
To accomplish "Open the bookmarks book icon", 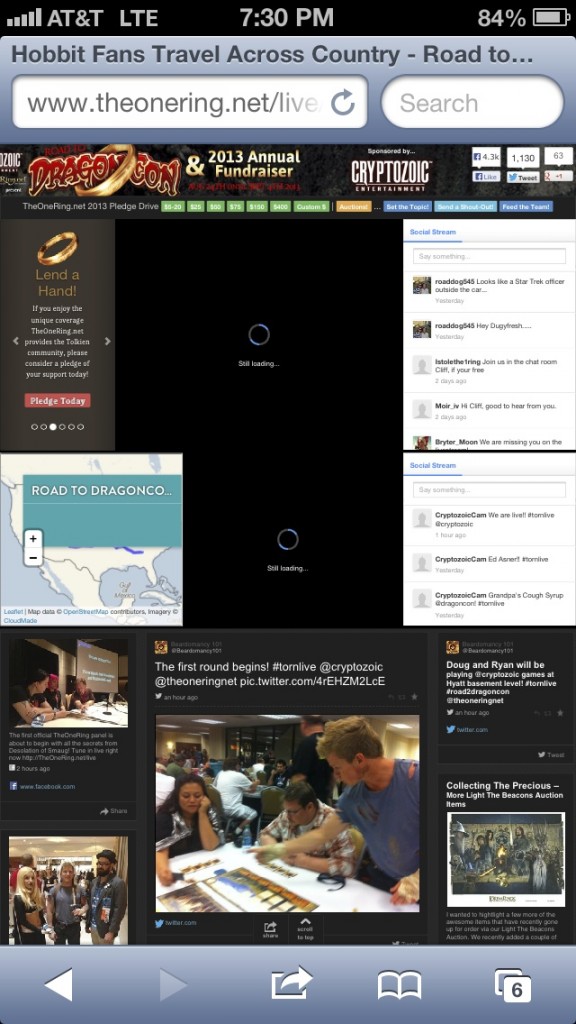I will pyautogui.click(x=399, y=985).
